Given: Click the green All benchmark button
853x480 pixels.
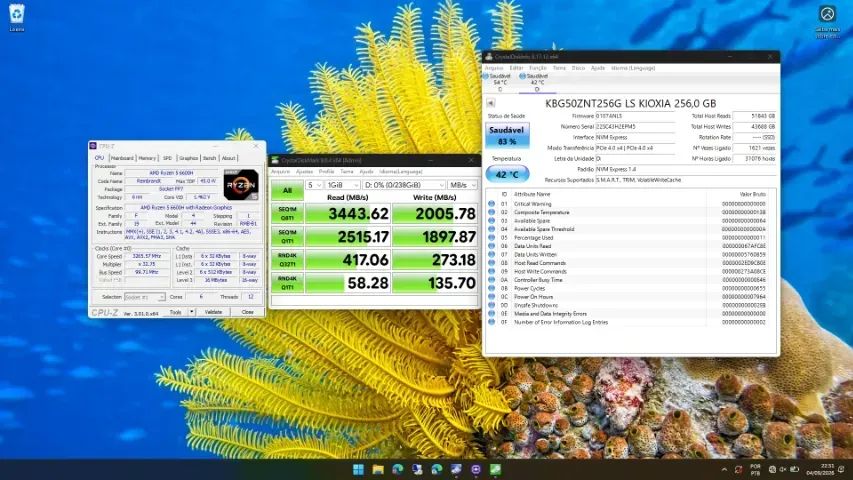Looking at the screenshot, I should point(287,190).
